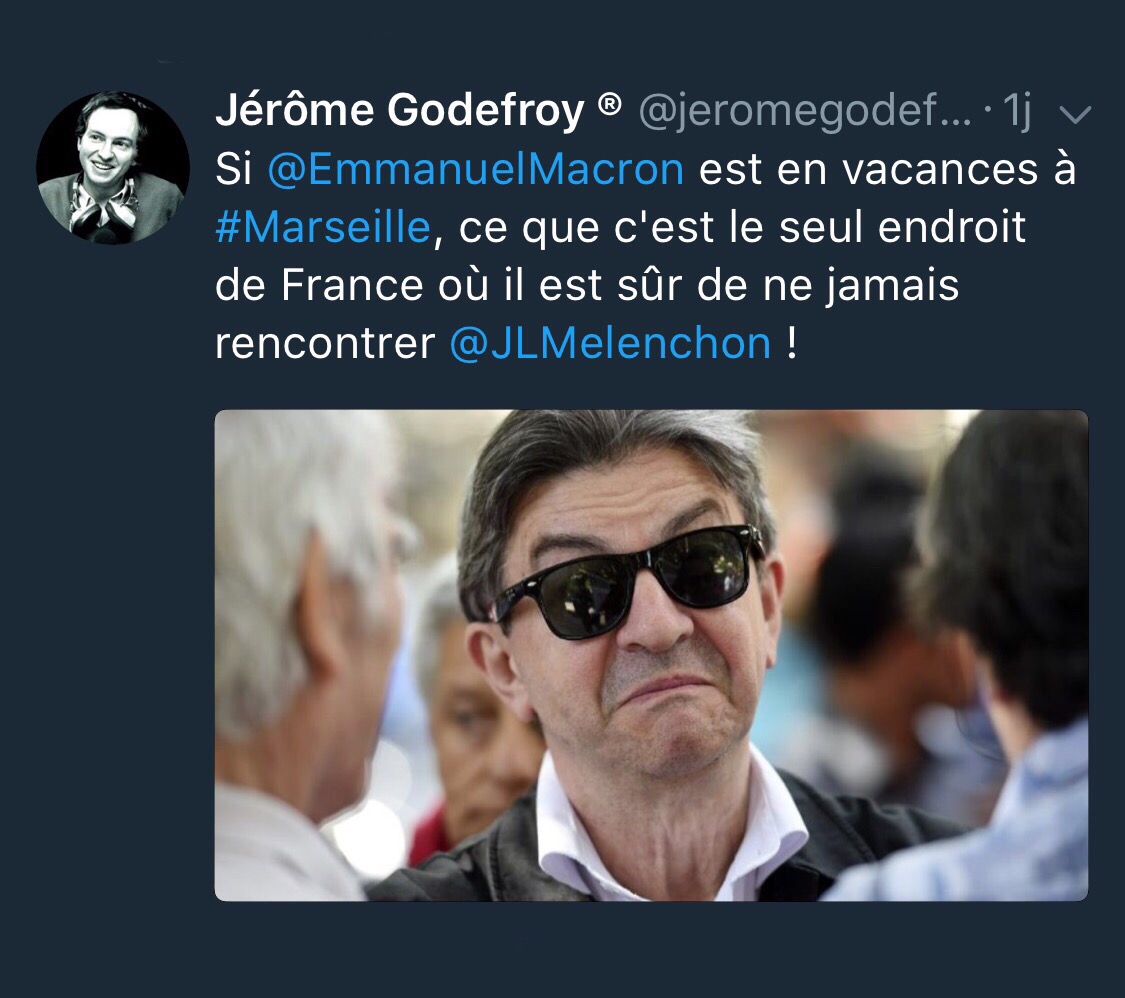This screenshot has width=1125, height=998.
Task: Click the phrase "de France" in the tweet
Action: tap(319, 285)
